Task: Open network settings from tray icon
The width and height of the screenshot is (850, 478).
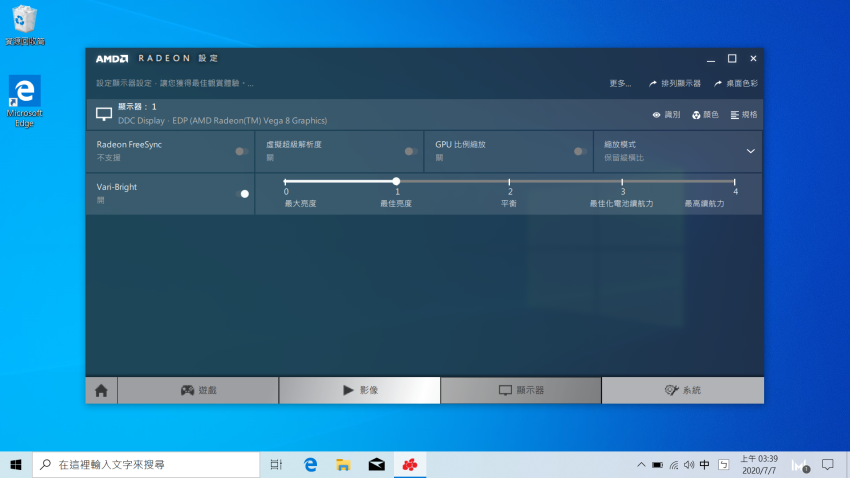Action: coord(673,464)
